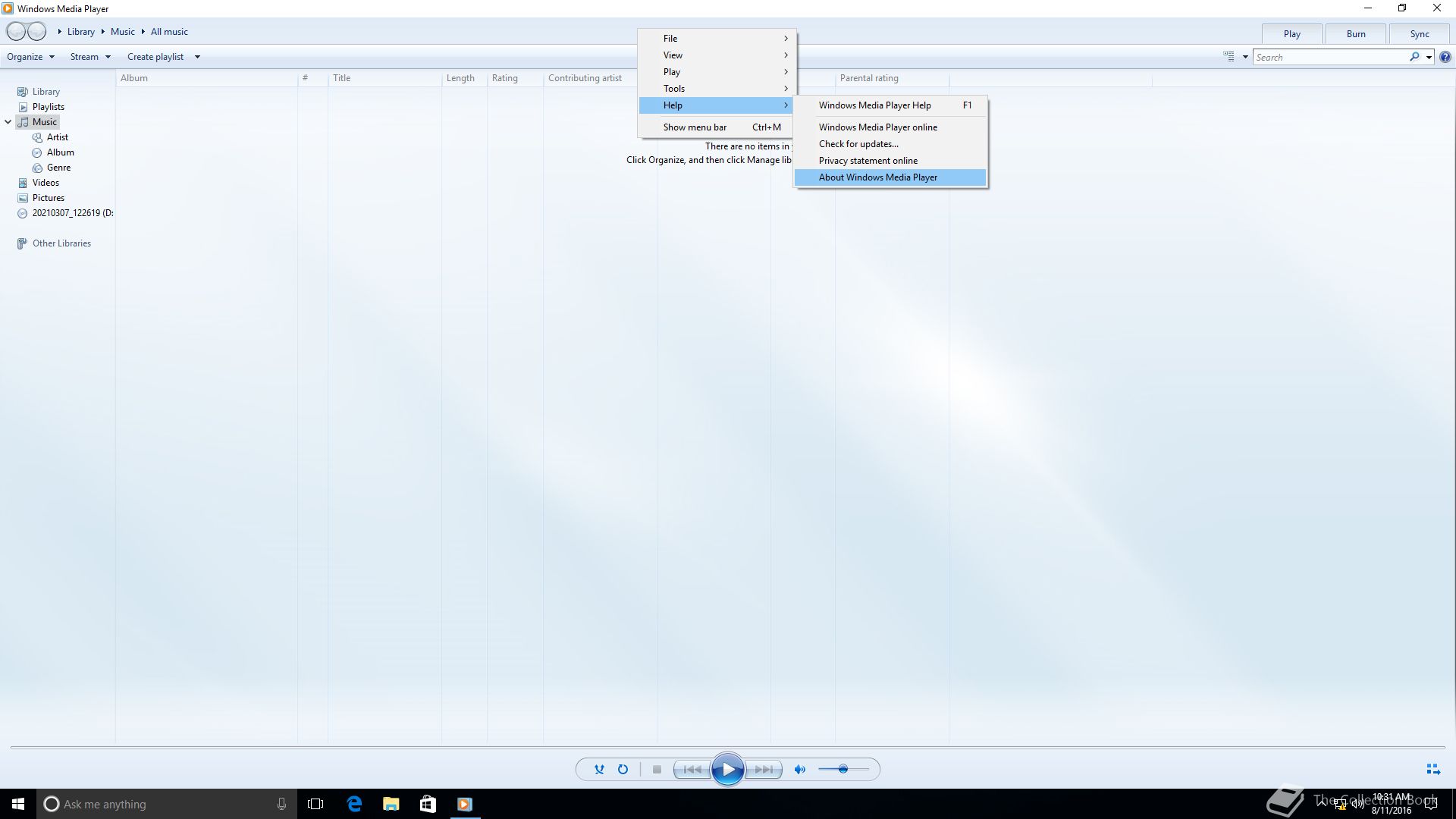Click the Stop playback button

657,769
